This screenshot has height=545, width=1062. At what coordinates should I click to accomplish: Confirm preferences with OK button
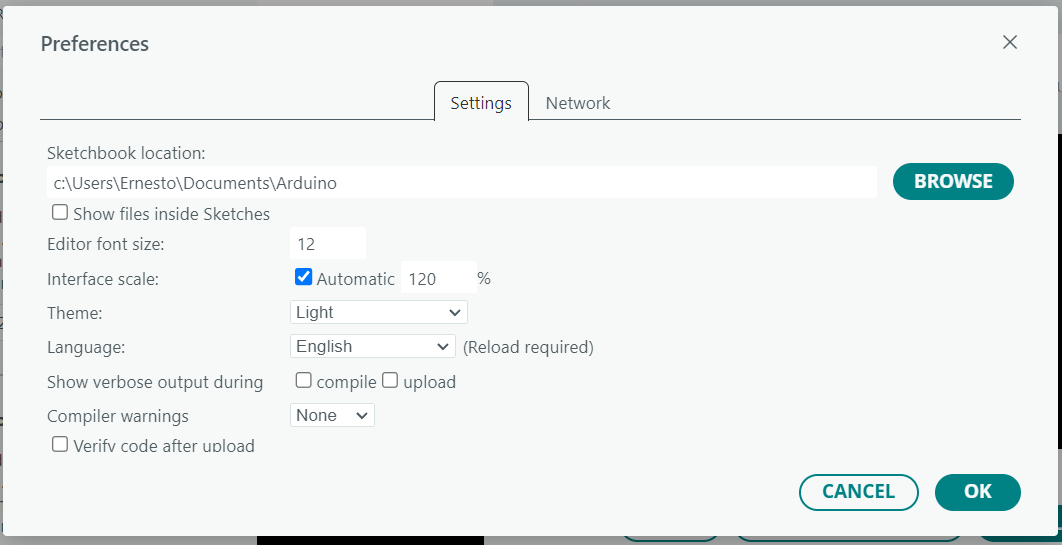coord(977,491)
